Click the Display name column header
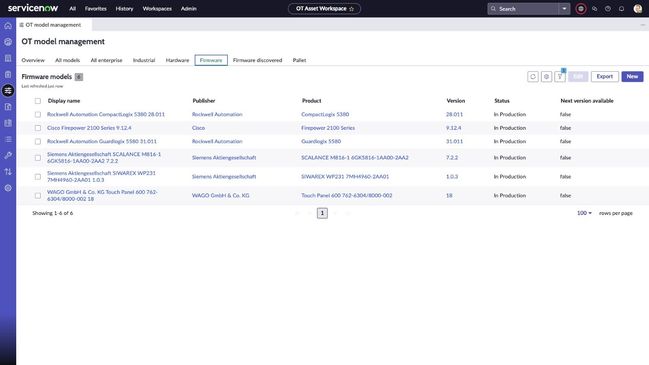The width and height of the screenshot is (649, 365). tap(64, 101)
